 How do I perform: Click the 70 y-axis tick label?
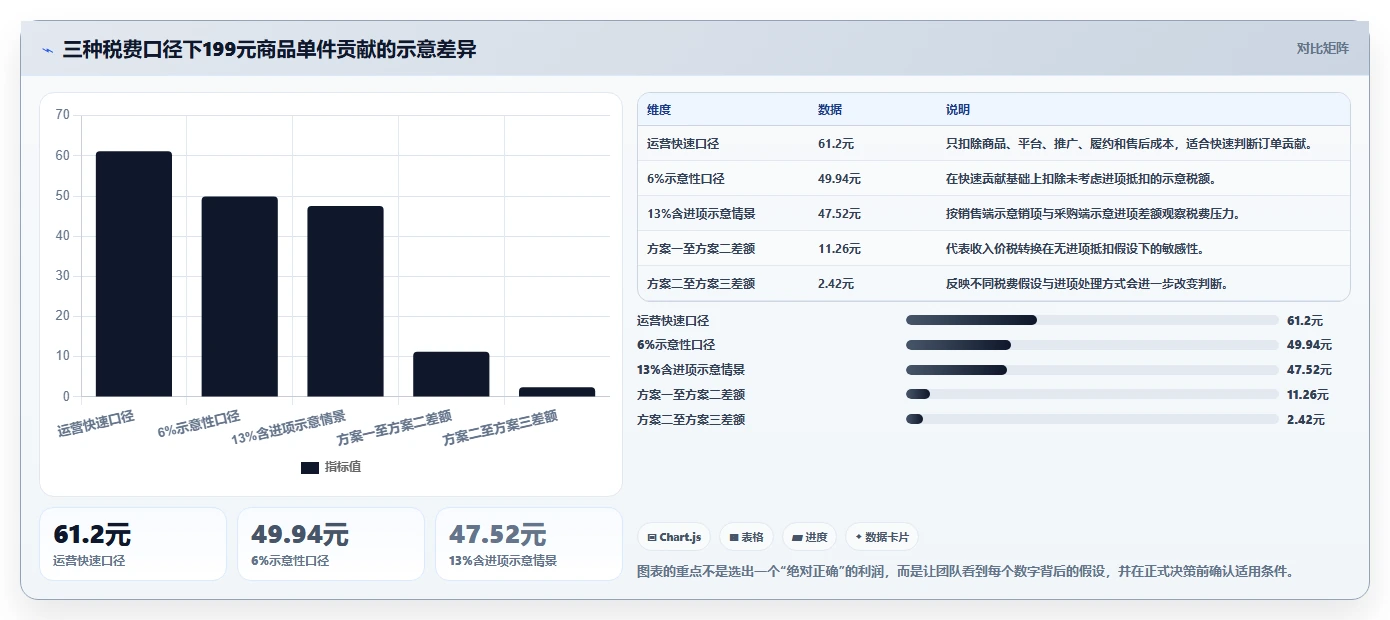click(63, 115)
